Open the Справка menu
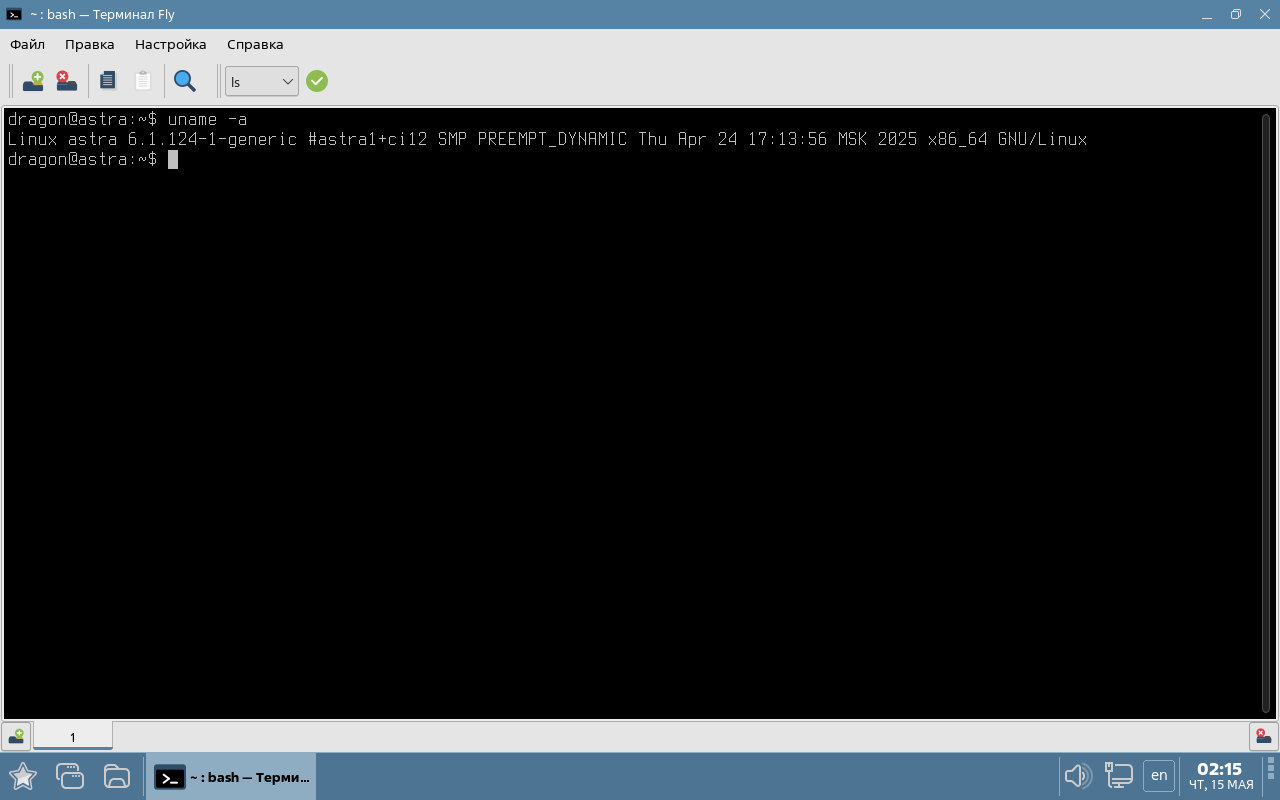 pyautogui.click(x=255, y=44)
